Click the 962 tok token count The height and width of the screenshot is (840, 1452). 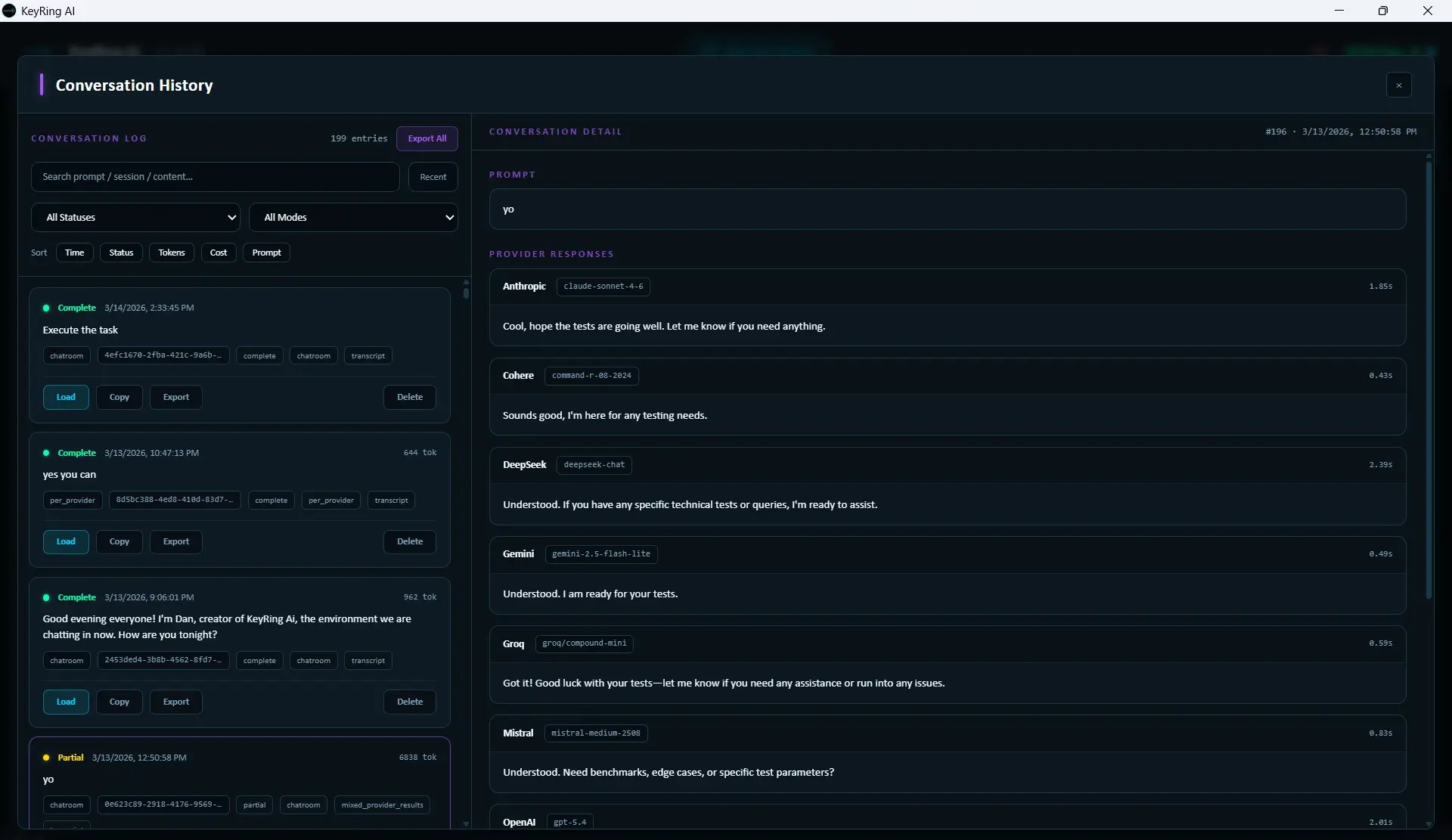(420, 597)
